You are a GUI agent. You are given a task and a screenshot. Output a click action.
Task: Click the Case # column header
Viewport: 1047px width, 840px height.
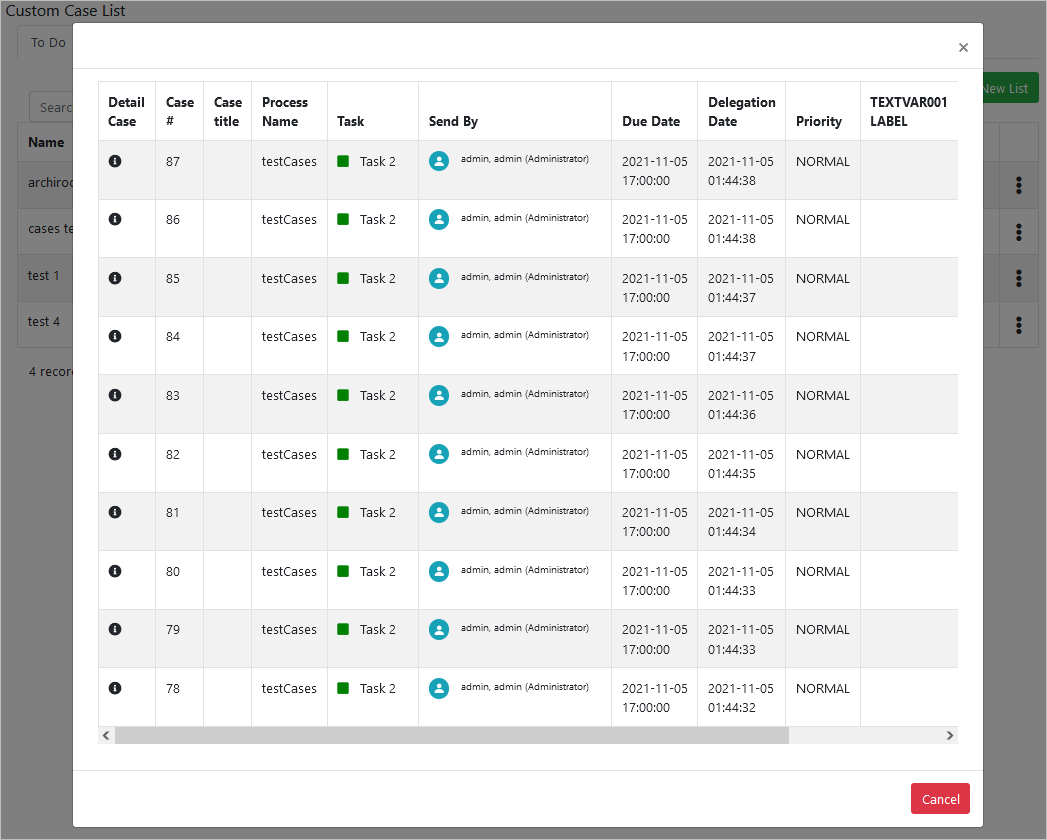click(180, 111)
